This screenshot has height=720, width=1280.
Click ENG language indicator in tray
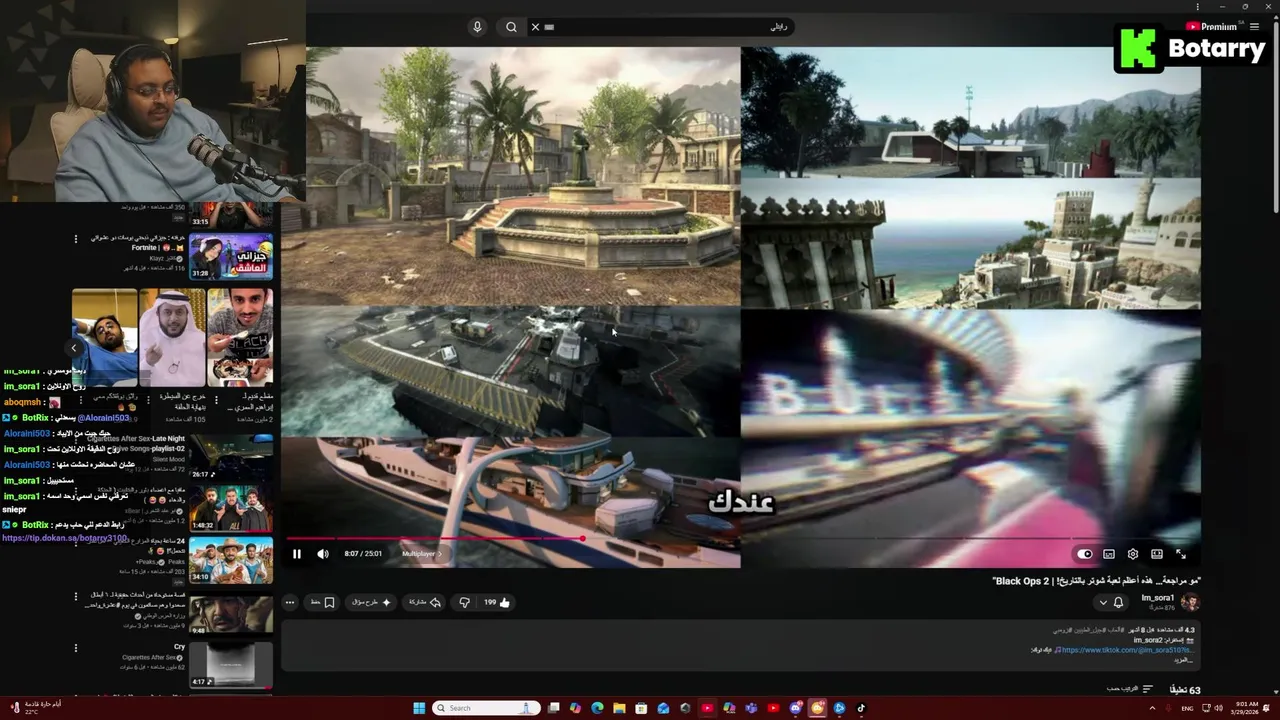coord(1187,708)
